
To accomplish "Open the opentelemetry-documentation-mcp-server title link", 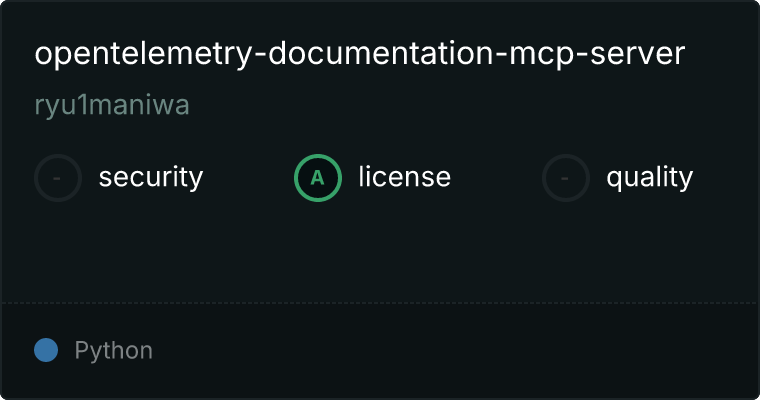I will point(360,53).
